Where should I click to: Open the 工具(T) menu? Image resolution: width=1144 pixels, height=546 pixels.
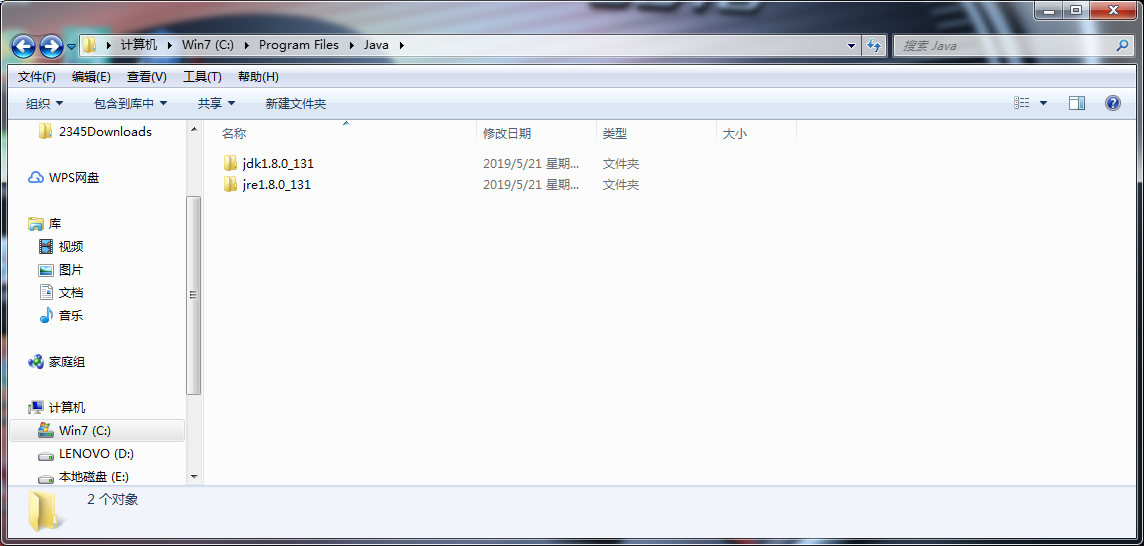tap(202, 77)
